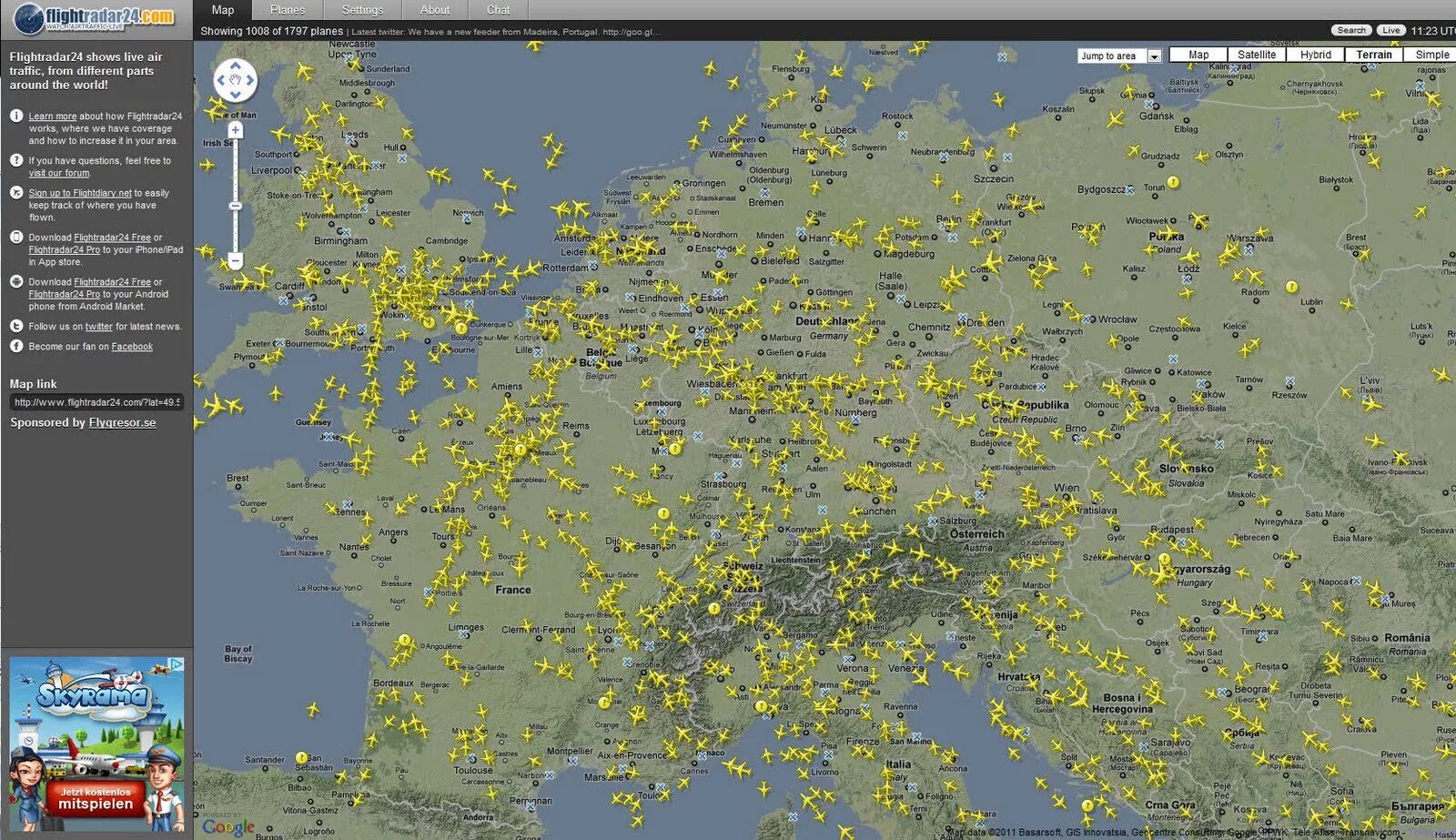Click the yellow circle marker near Toruń
The width and height of the screenshot is (1456, 840).
pyautogui.click(x=1174, y=182)
